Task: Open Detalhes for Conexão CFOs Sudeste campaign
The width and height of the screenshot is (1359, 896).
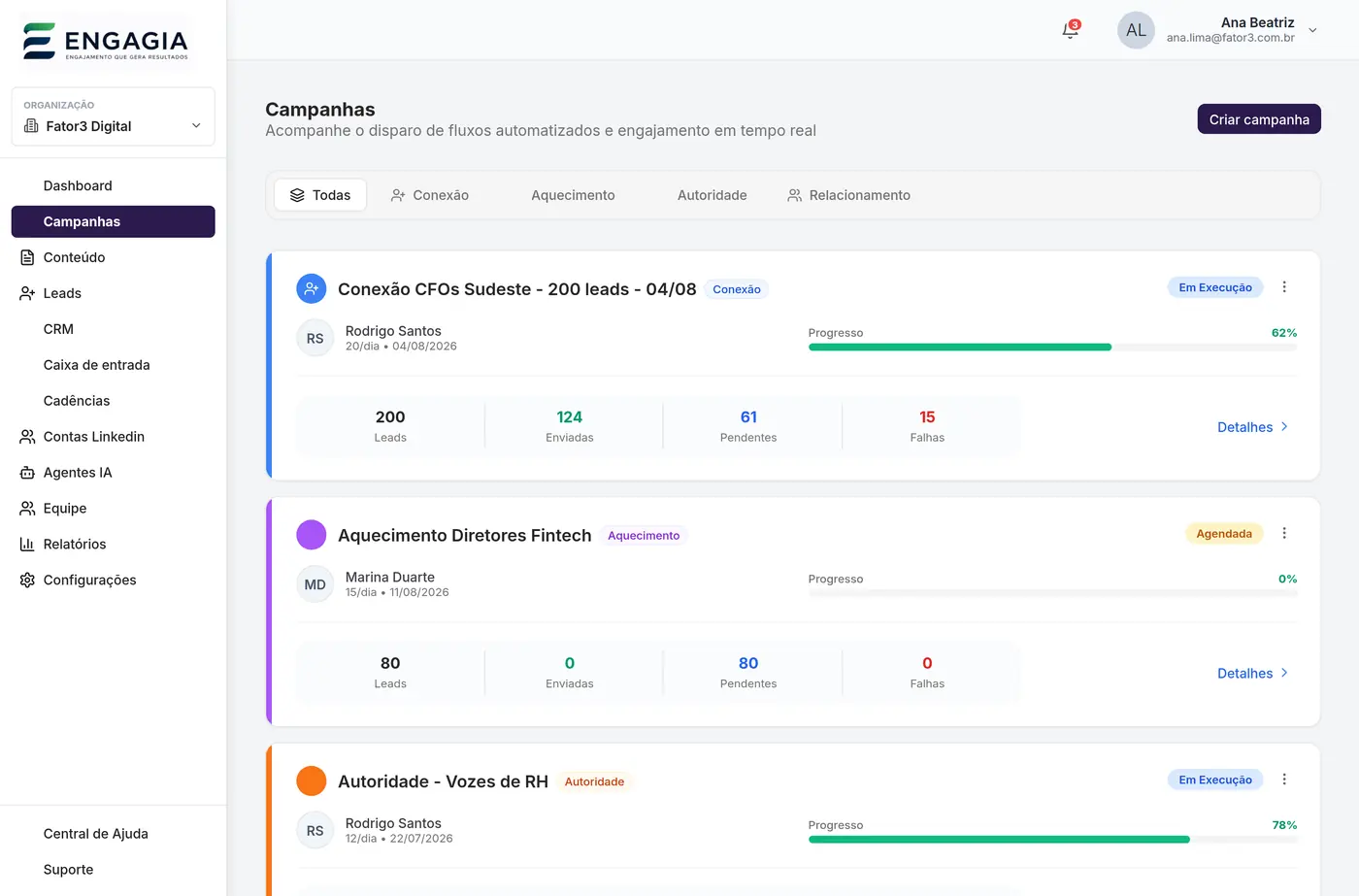Action: [x=1253, y=427]
